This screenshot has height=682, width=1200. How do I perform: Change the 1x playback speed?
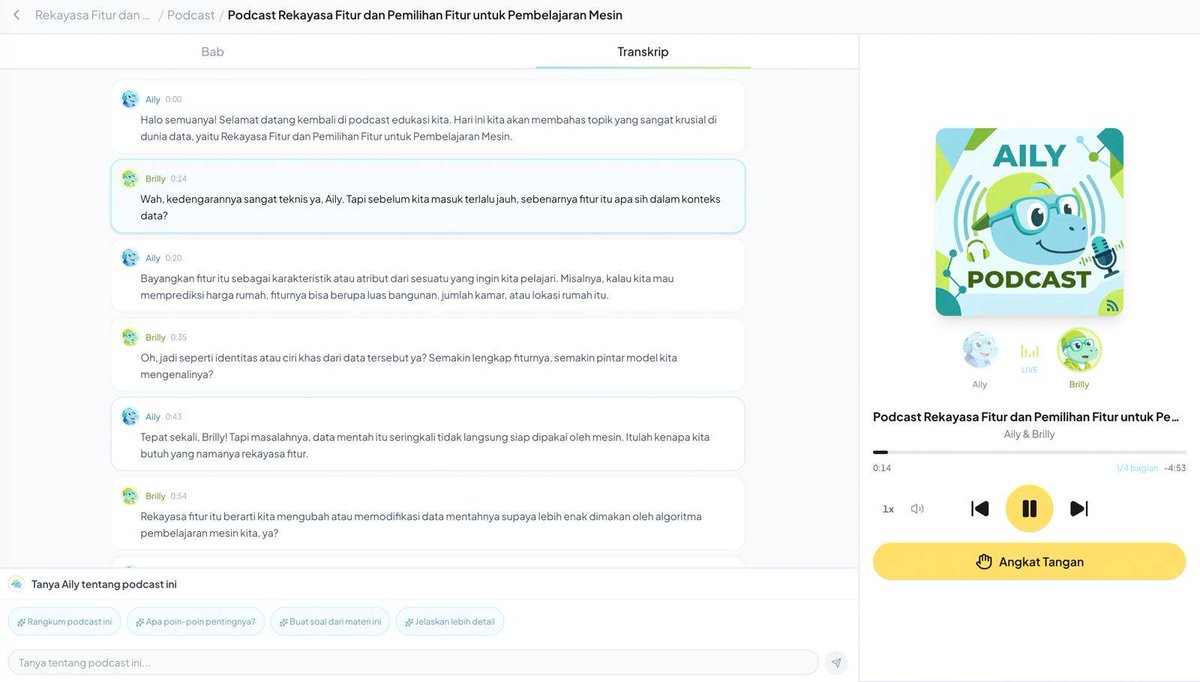coord(888,509)
